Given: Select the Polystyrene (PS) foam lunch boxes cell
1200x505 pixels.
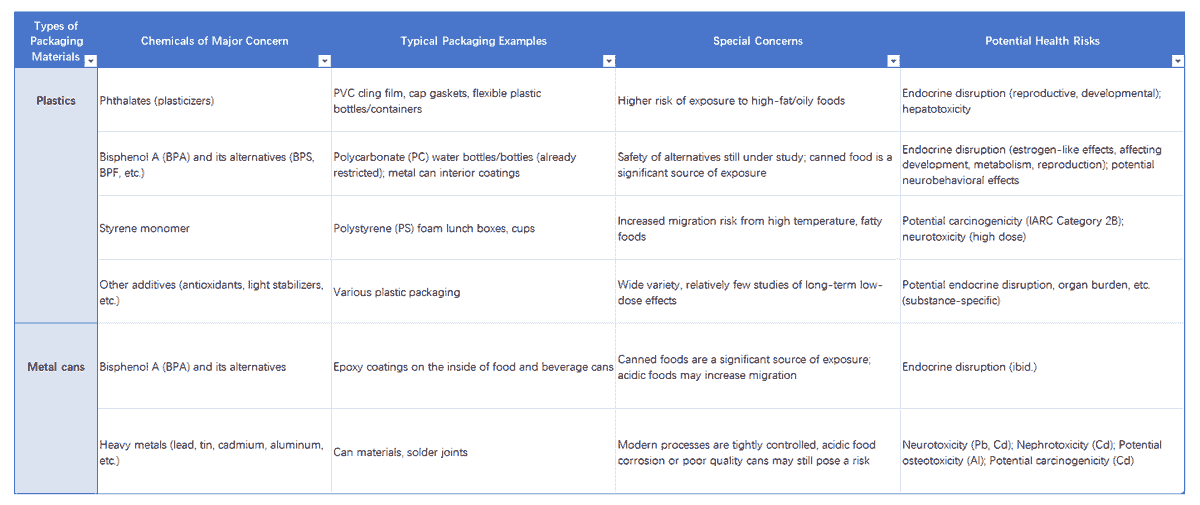Looking at the screenshot, I should click(x=473, y=228).
